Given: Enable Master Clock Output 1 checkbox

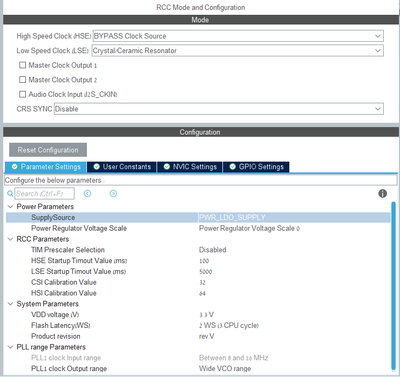Looking at the screenshot, I should (x=22, y=65).
